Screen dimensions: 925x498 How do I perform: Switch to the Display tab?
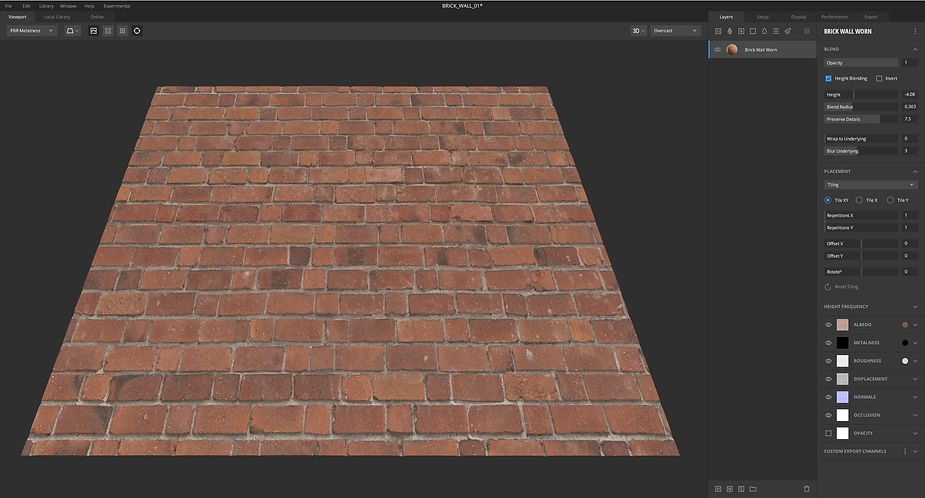[x=798, y=17]
